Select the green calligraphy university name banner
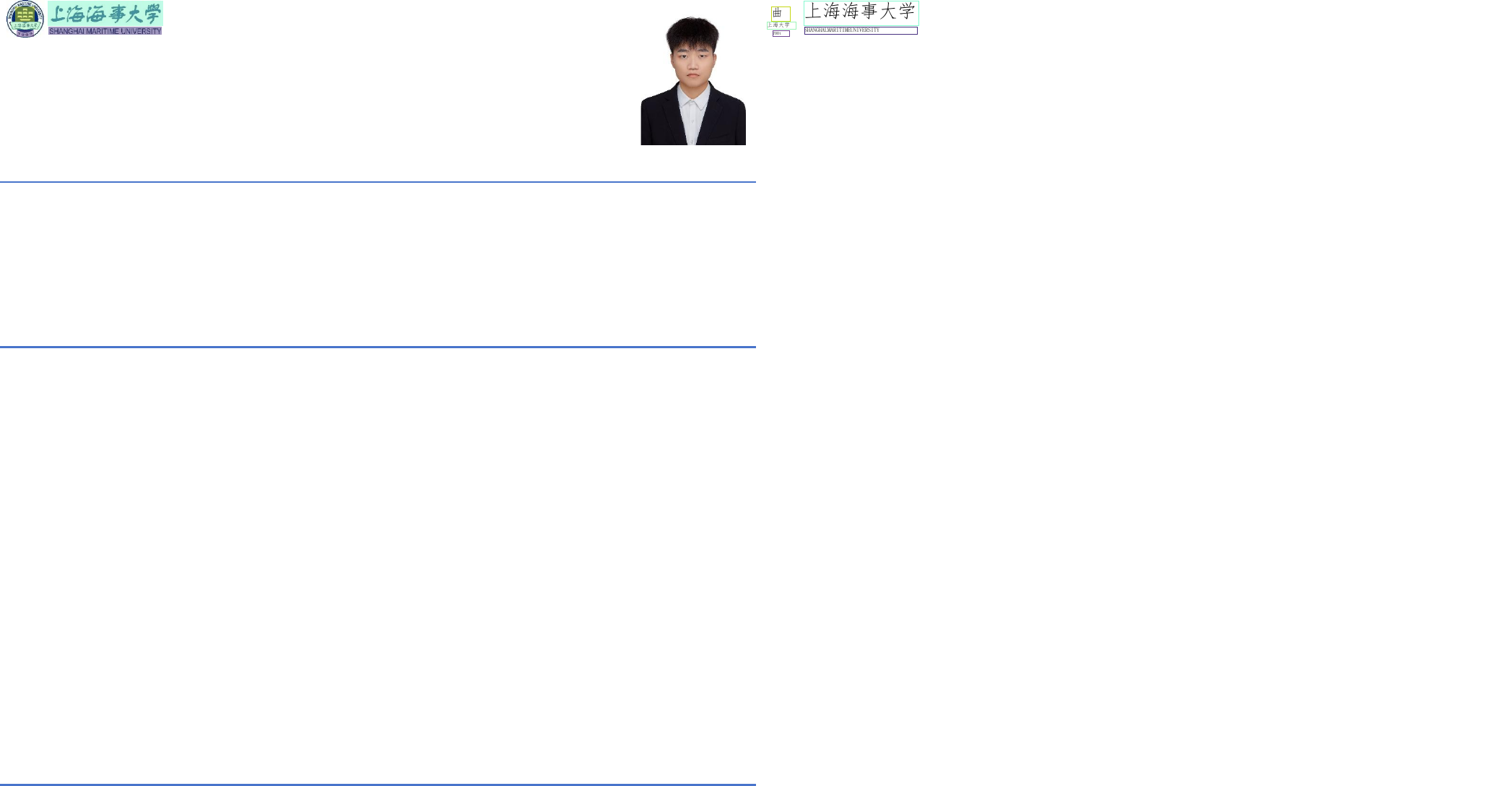Image resolution: width=1512 pixels, height=786 pixels. point(105,13)
